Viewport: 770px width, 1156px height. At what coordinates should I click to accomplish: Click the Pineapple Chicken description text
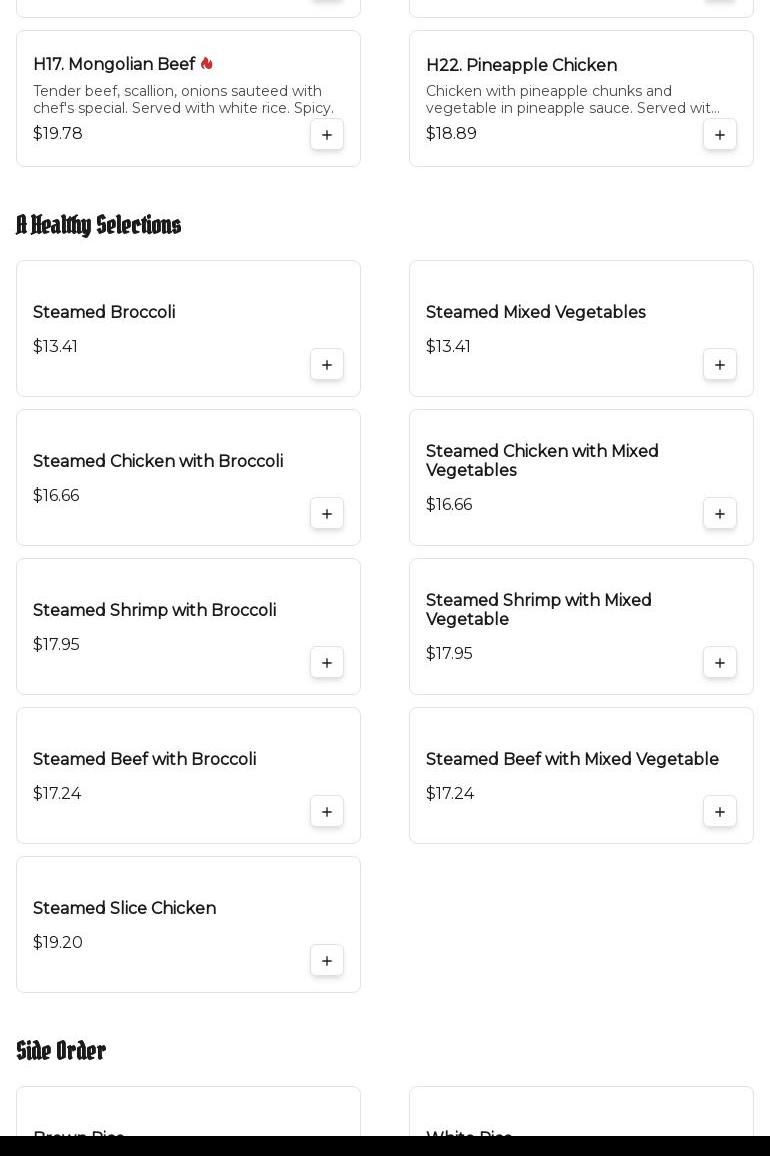click(x=572, y=99)
